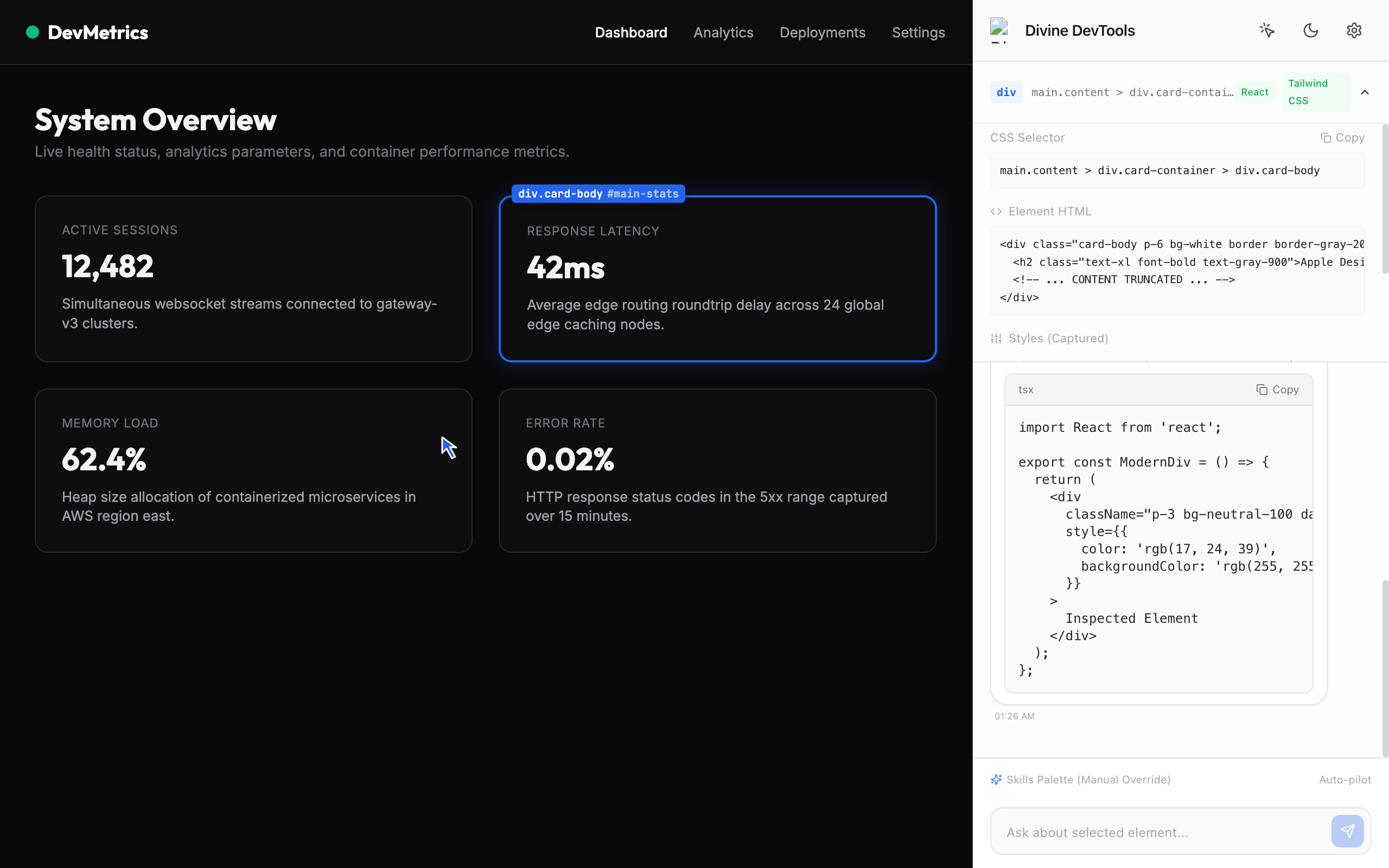The width and height of the screenshot is (1389, 868).
Task: Click the 01:26 AM message timestamp
Action: tap(1014, 717)
